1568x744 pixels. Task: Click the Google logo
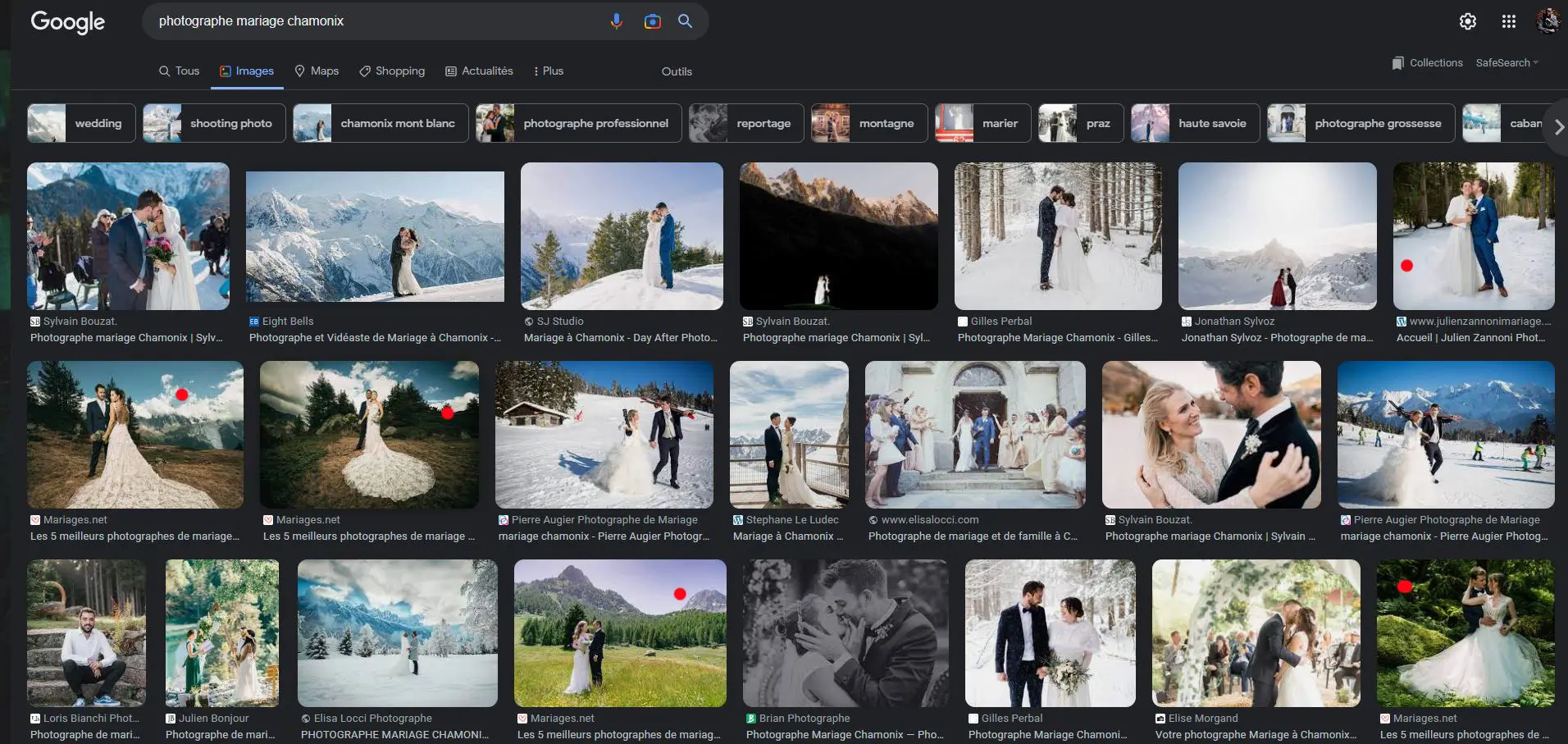pyautogui.click(x=68, y=22)
